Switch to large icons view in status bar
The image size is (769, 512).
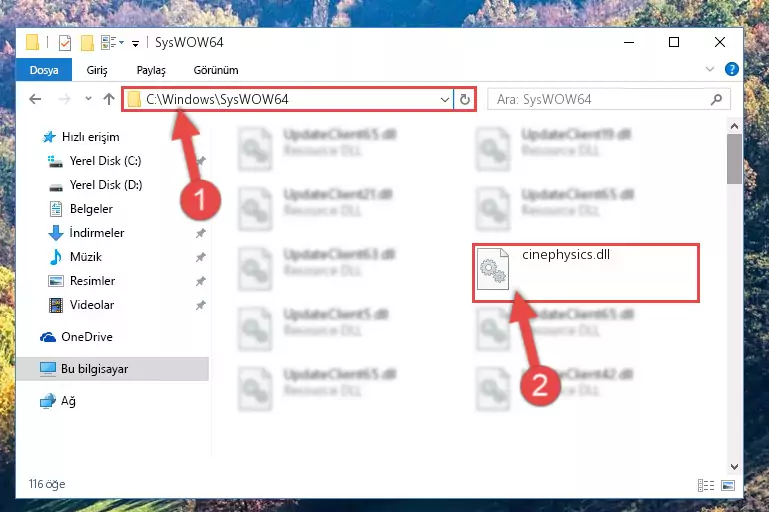(728, 486)
